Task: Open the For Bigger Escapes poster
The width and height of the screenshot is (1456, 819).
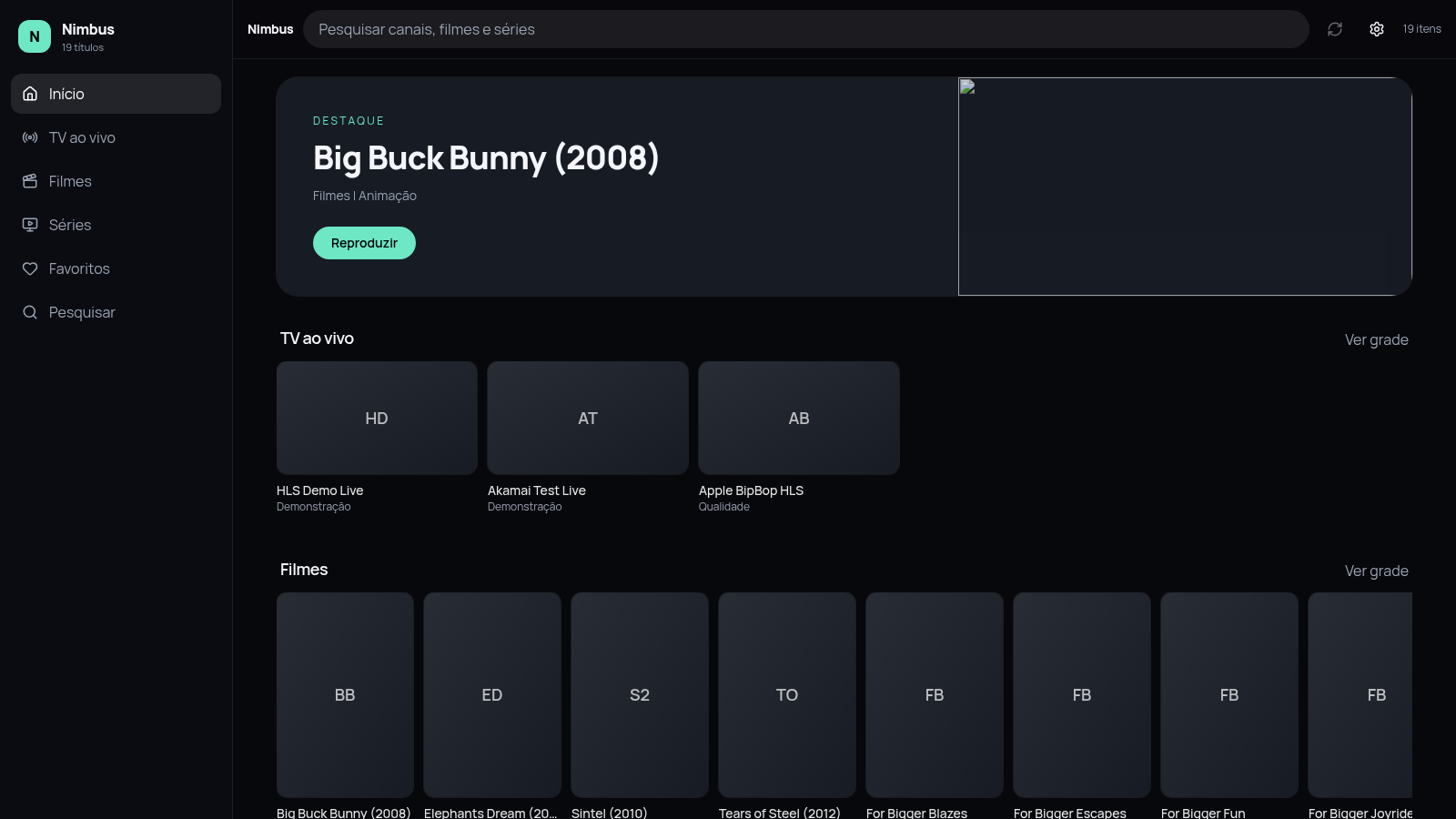Action: [x=1082, y=695]
